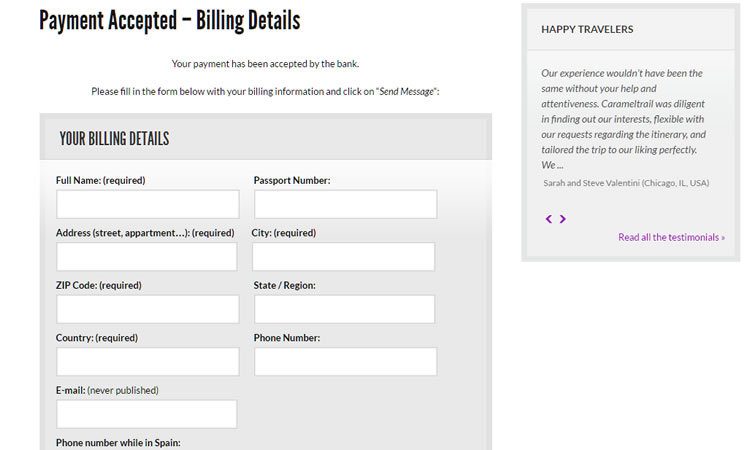Select the State / Region text box
The height and width of the screenshot is (450, 750).
[x=344, y=309]
